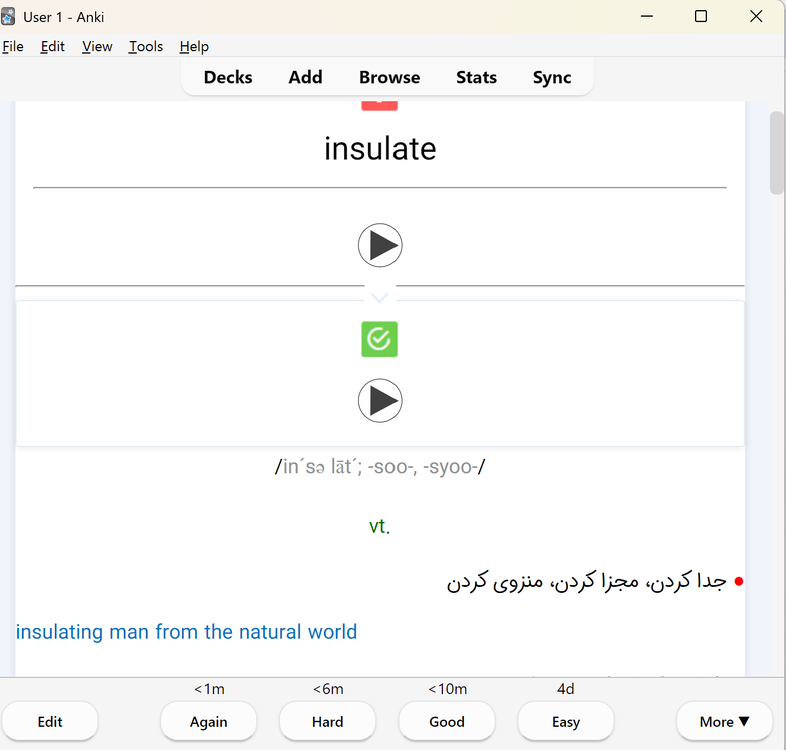The height and width of the screenshot is (750, 786).
Task: Open the card Browse window
Action: 389,77
